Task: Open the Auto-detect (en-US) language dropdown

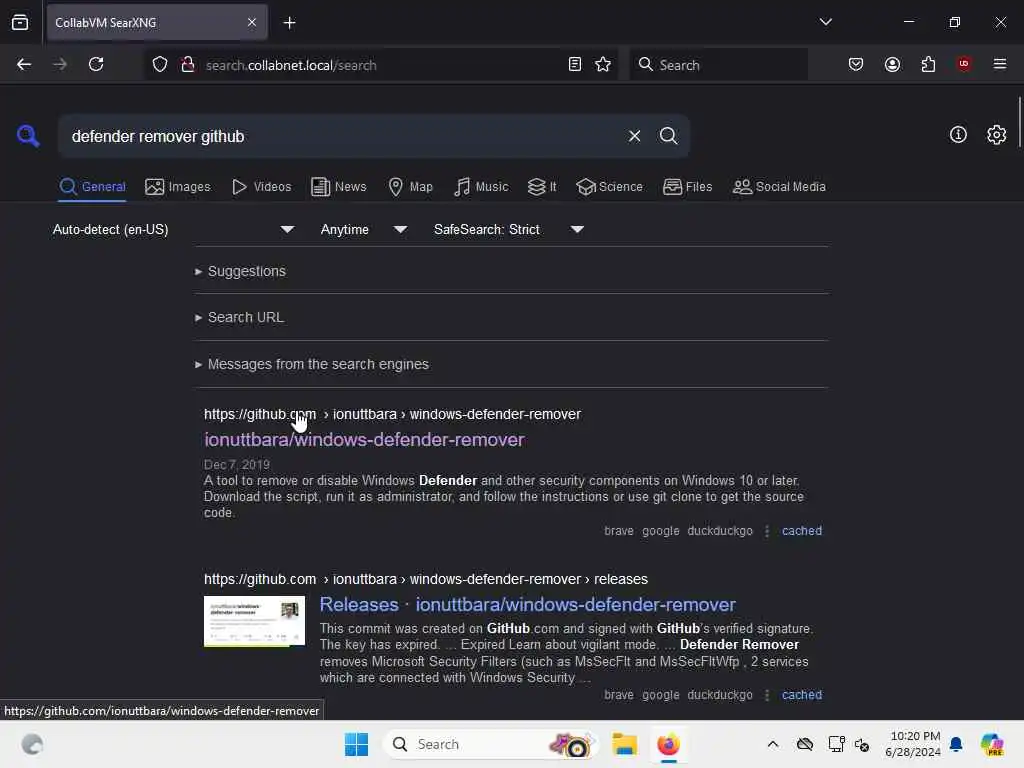Action: [x=173, y=229]
